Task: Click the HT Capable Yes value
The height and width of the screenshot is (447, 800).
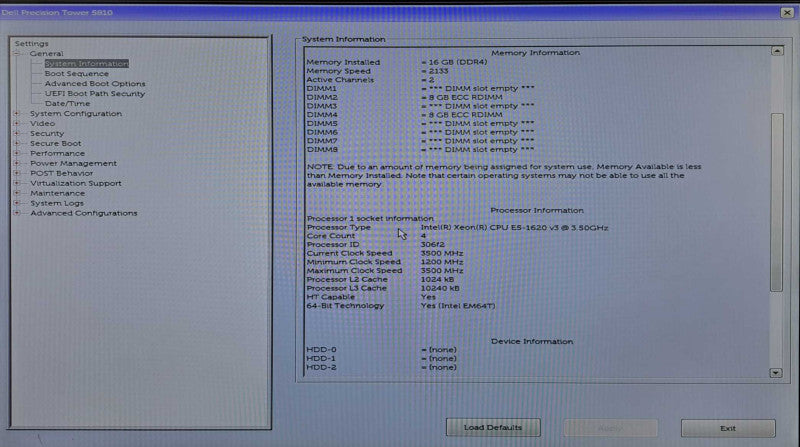Action: (x=428, y=297)
